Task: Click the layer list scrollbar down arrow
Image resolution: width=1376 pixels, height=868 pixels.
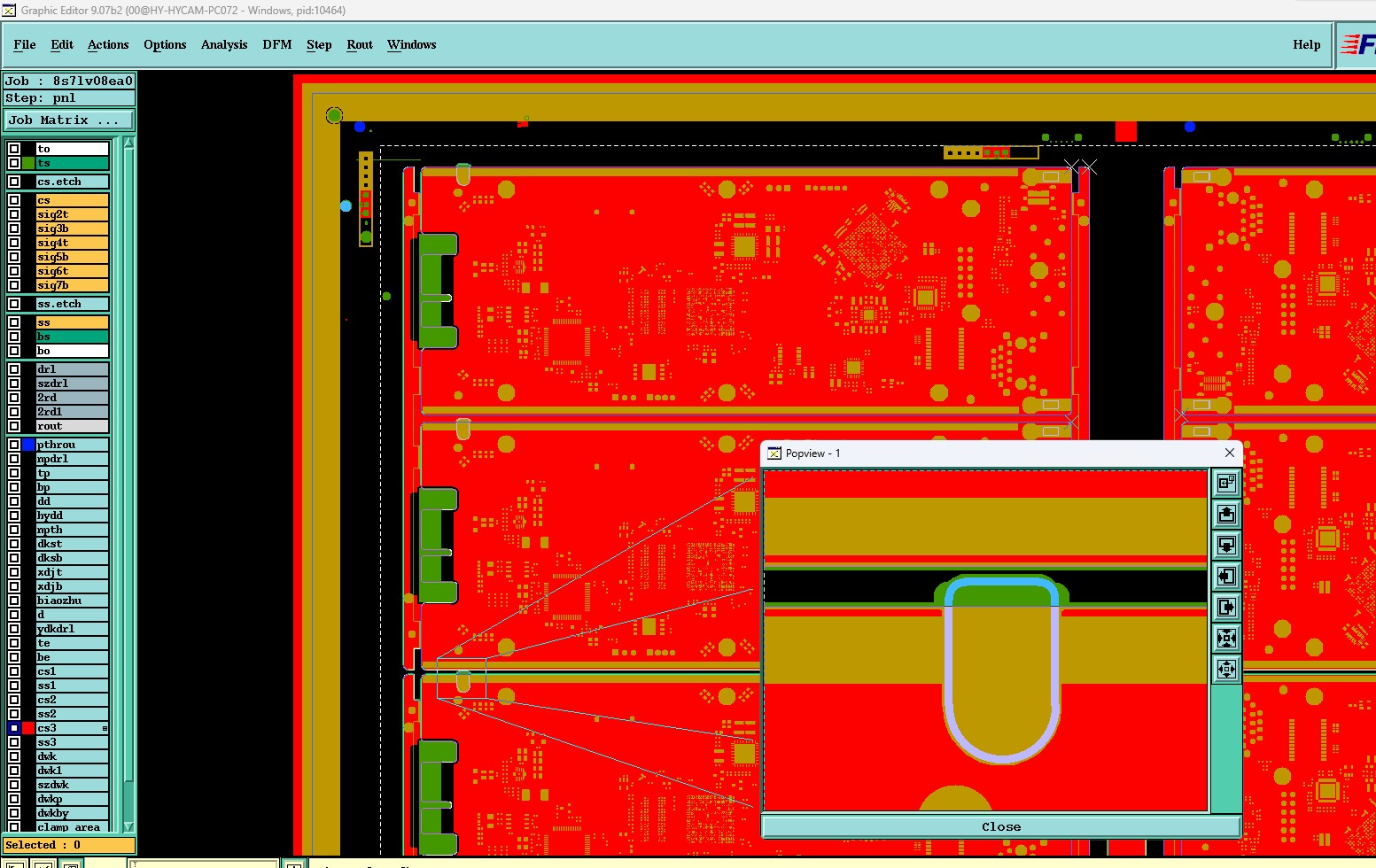Action: coord(128,826)
